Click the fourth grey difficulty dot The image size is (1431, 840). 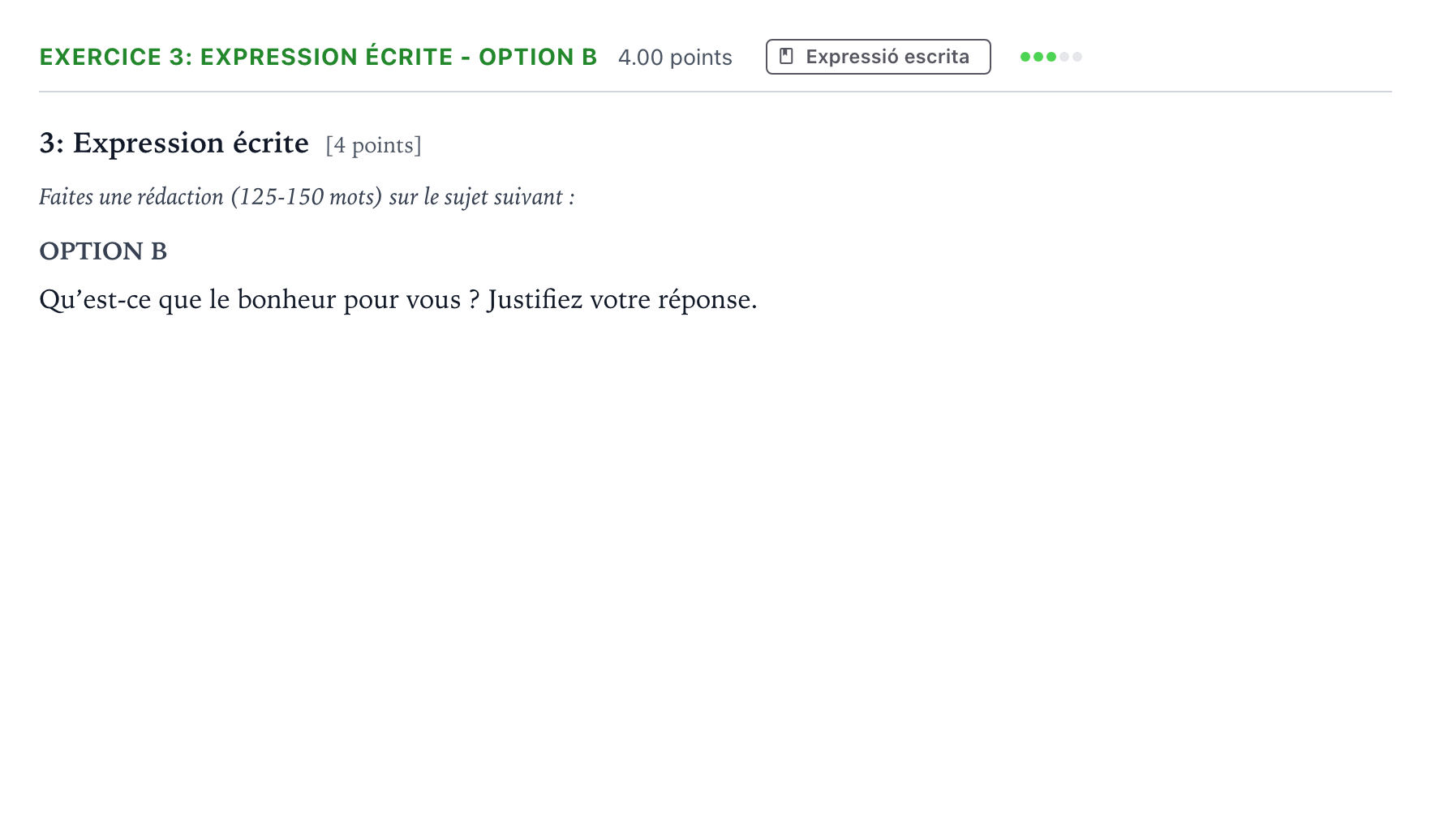click(x=1064, y=57)
